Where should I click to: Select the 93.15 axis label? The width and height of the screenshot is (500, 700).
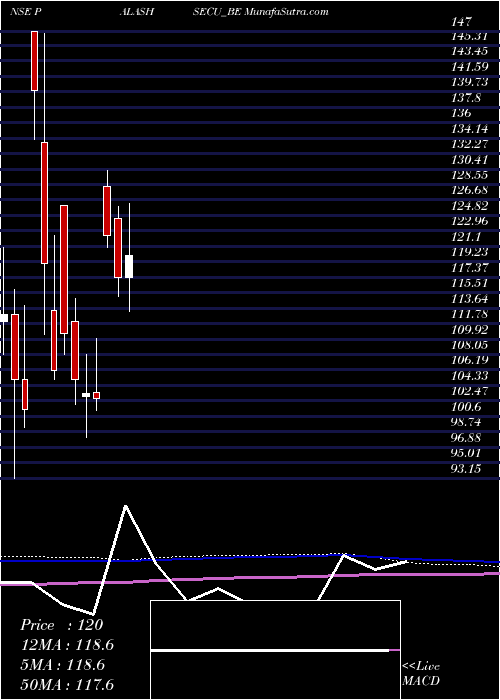click(466, 468)
